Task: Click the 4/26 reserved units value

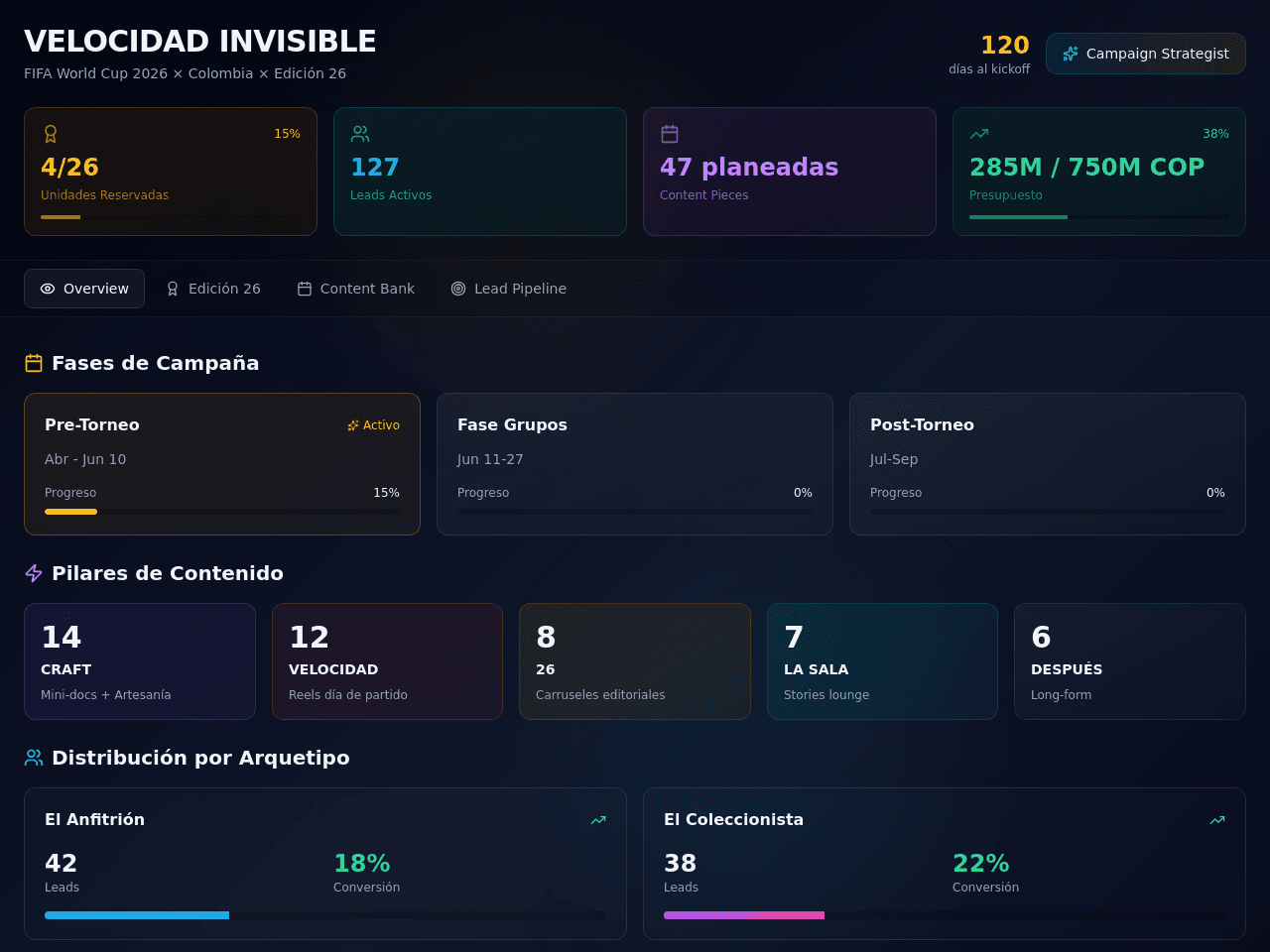Action: click(69, 167)
